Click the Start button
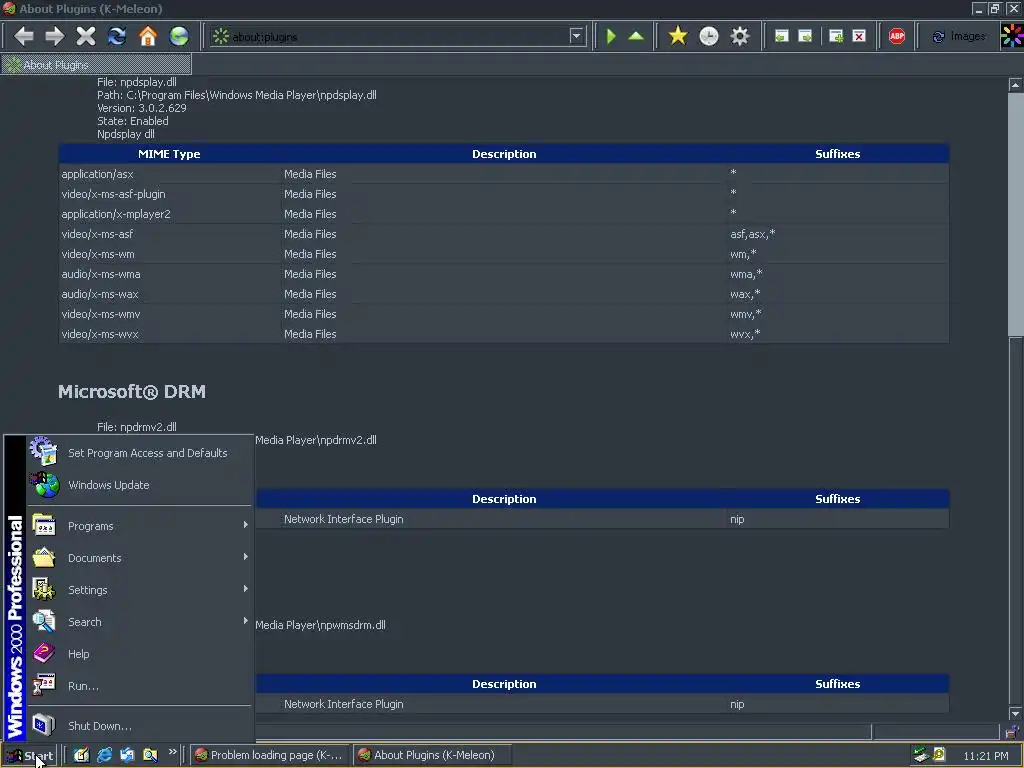Screen dimensions: 1024x768 30,755
